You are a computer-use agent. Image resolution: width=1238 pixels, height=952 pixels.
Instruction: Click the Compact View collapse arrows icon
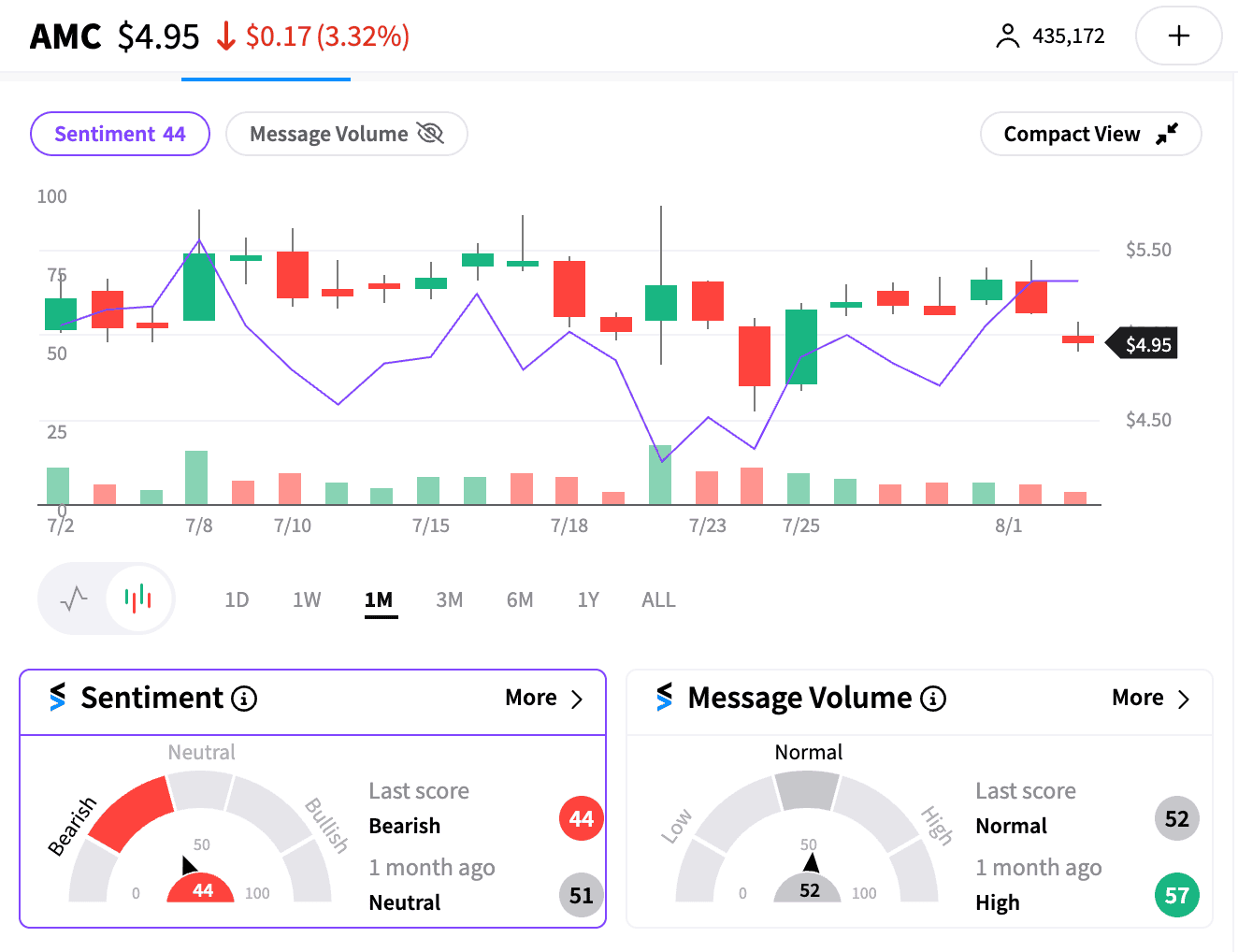tap(1167, 134)
